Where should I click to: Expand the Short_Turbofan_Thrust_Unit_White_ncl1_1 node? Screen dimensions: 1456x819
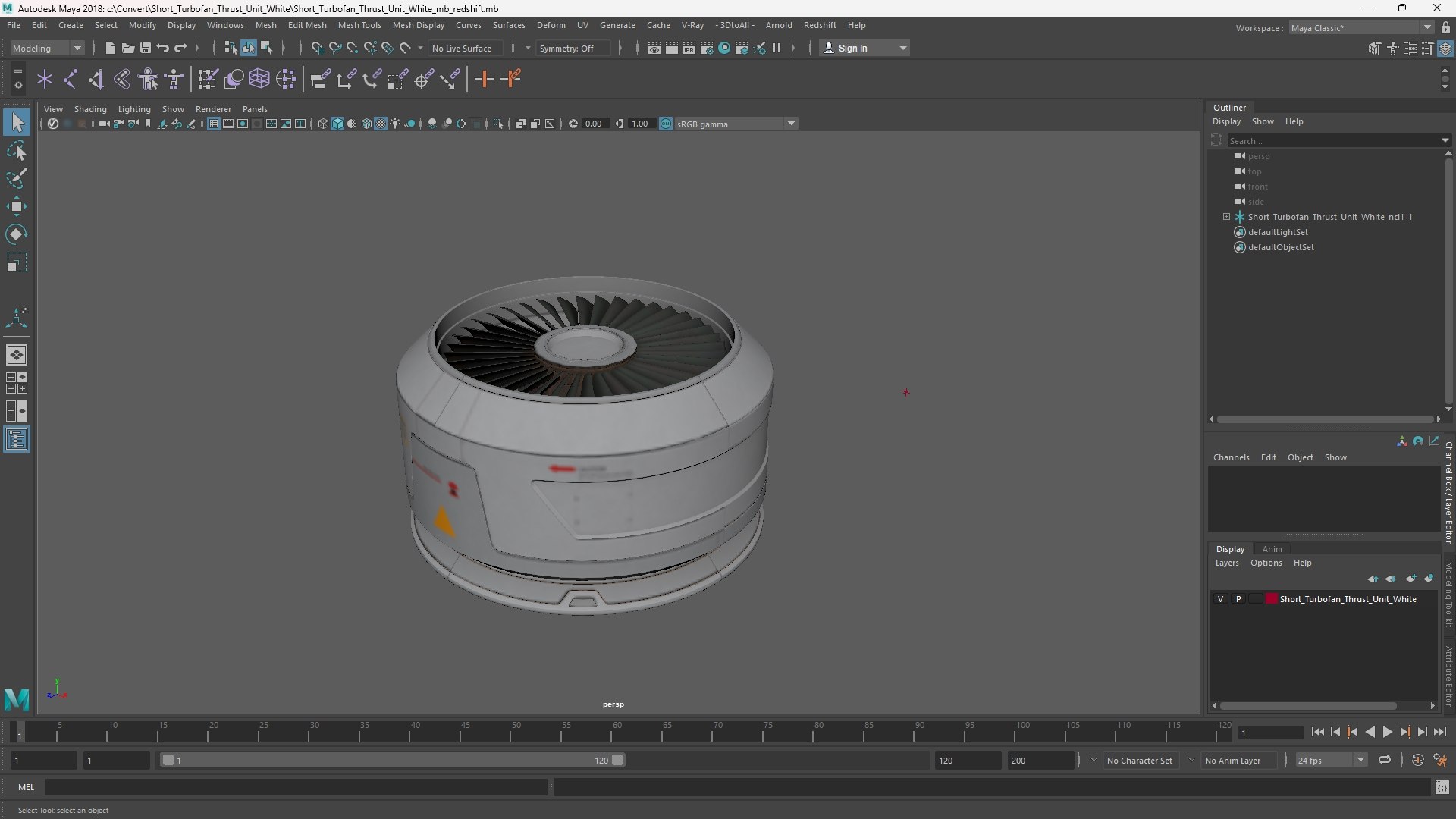click(1226, 217)
